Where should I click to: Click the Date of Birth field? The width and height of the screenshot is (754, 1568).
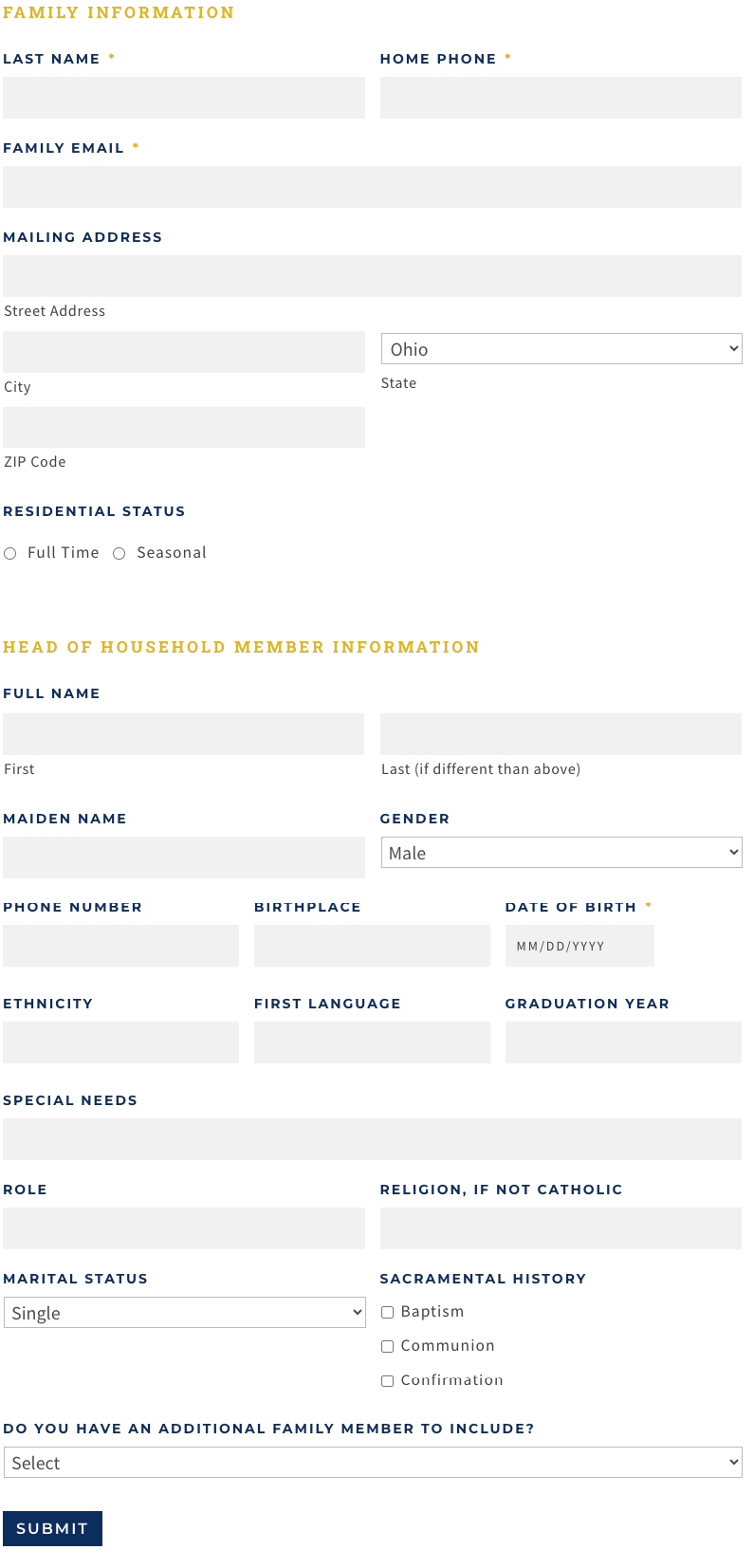[579, 947]
